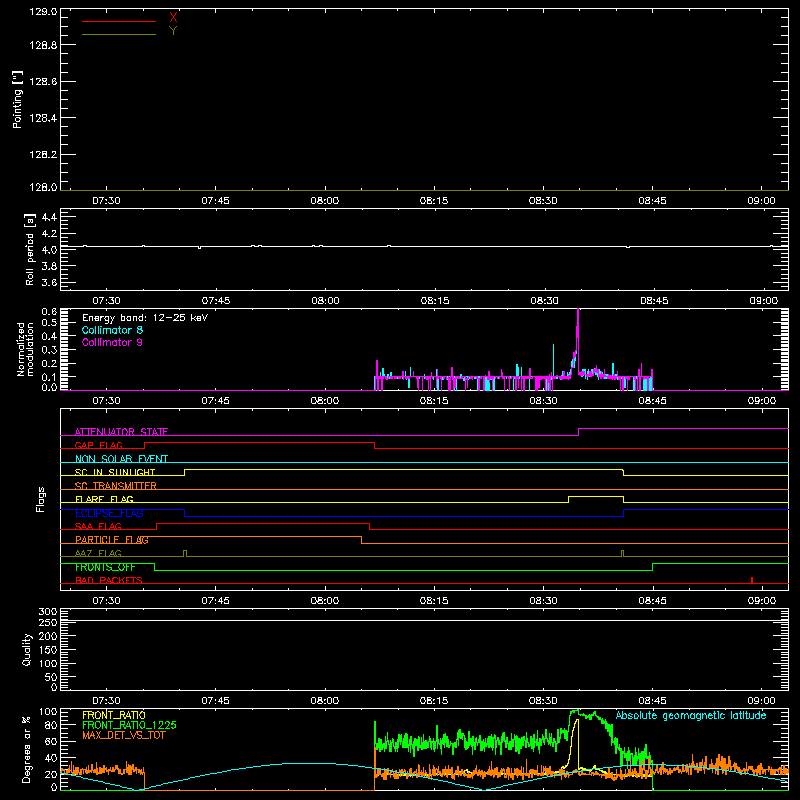The height and width of the screenshot is (800, 800).
Task: Click the 129.0 tick label
Action: pyautogui.click(x=43, y=11)
